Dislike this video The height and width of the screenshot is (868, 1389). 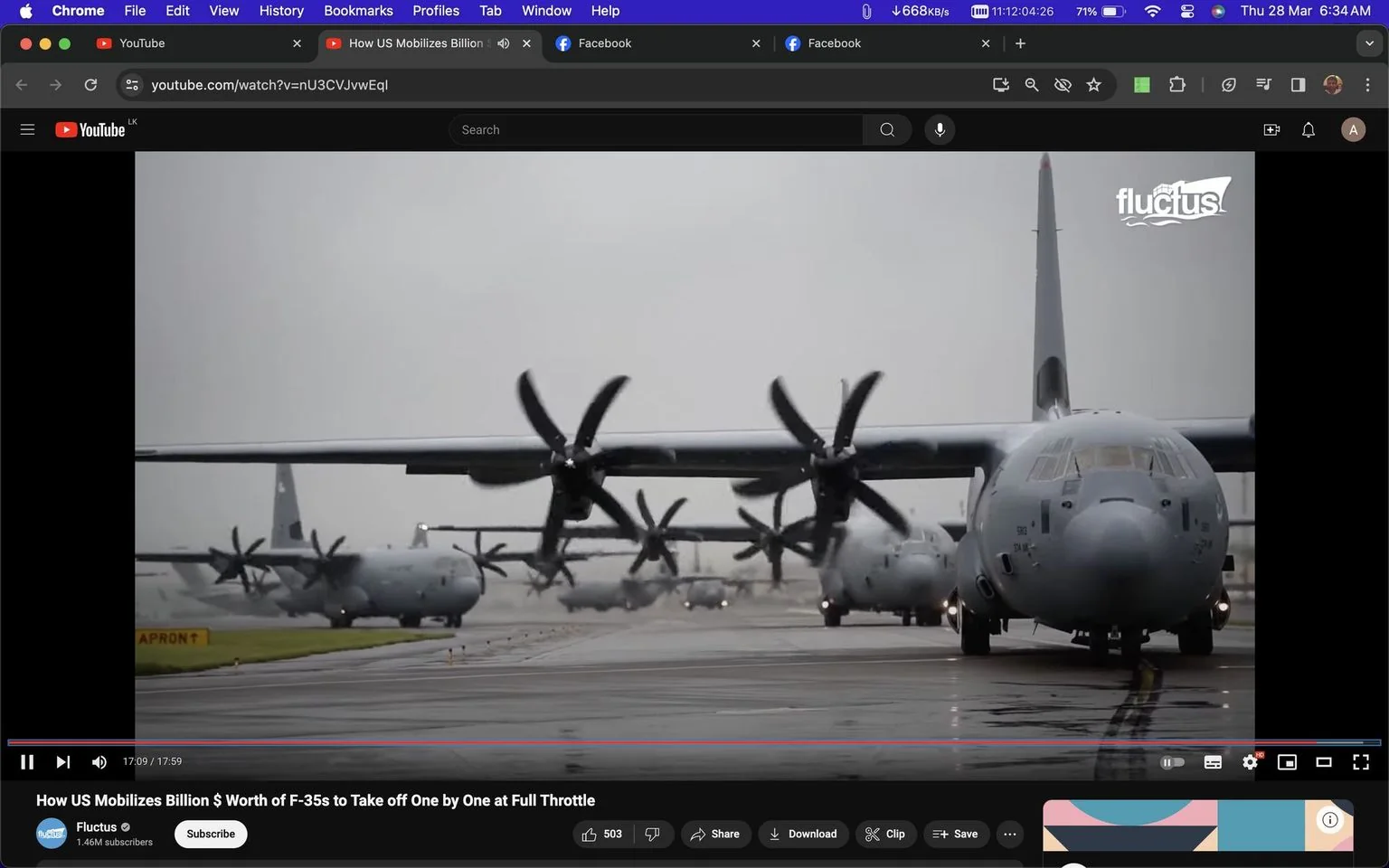click(653, 834)
